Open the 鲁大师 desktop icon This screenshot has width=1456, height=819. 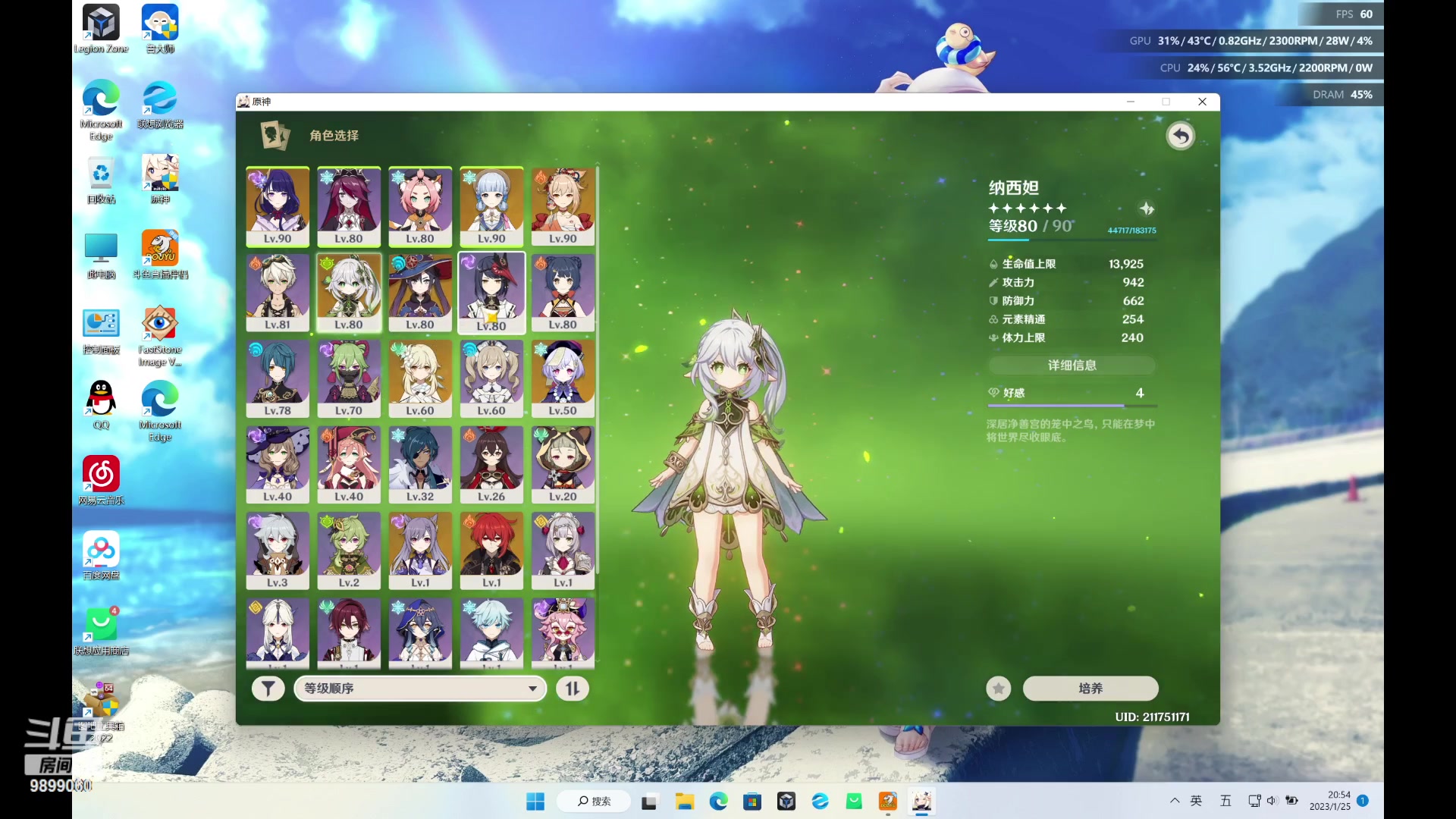[x=160, y=30]
